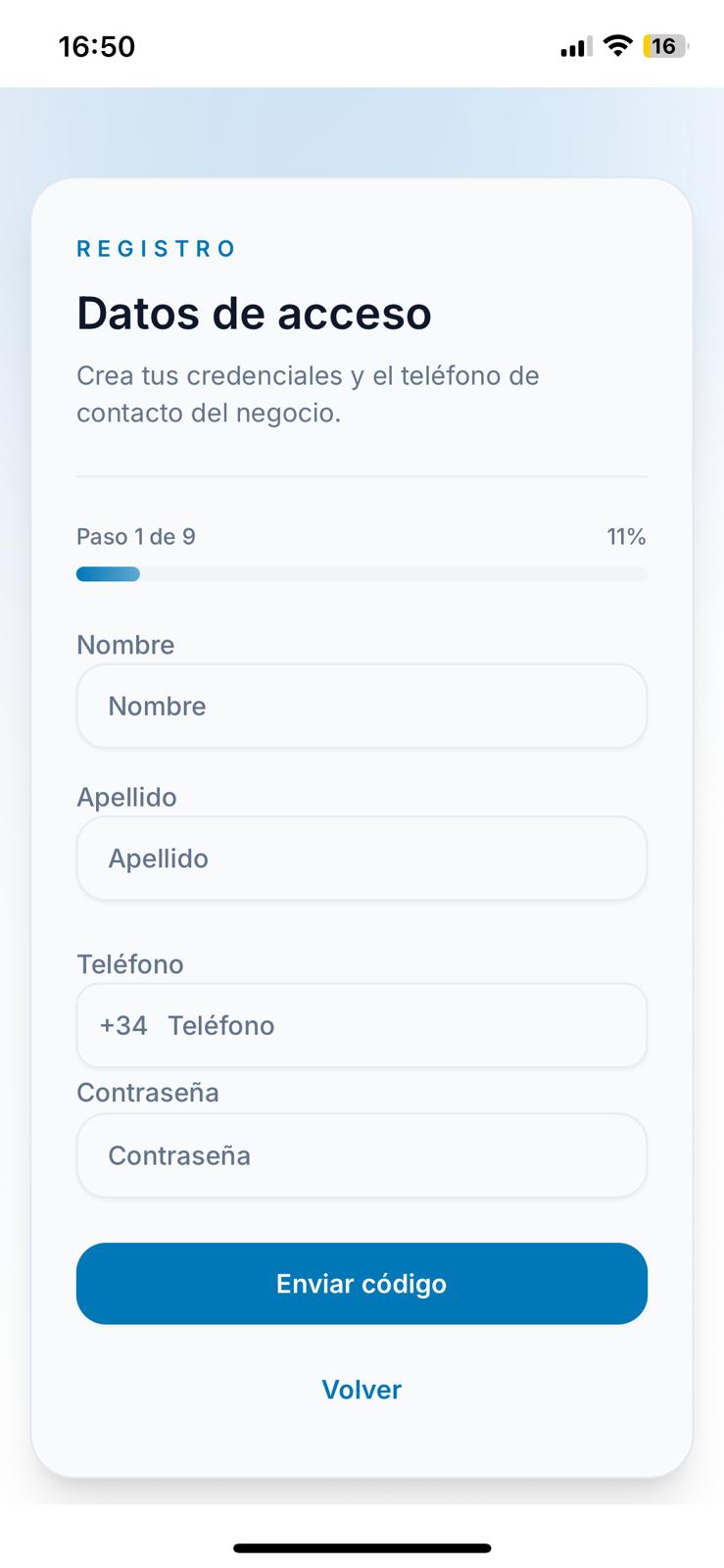The width and height of the screenshot is (724, 1568).
Task: Click the Apellido input field
Action: 362,858
